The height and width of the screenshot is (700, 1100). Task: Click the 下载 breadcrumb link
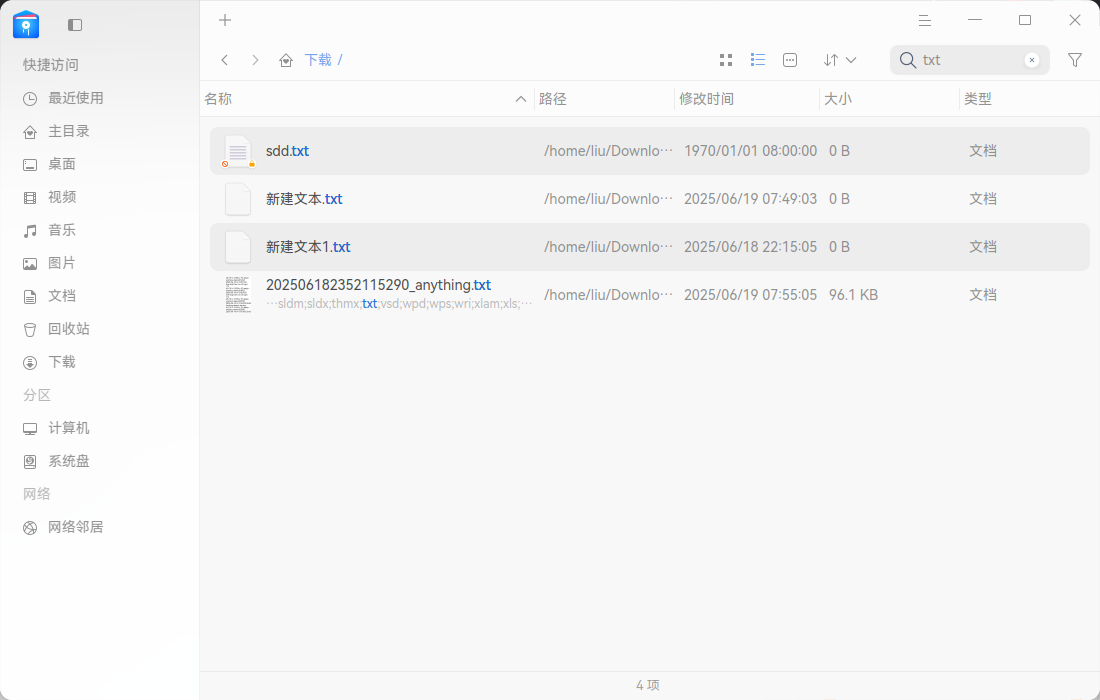(318, 60)
